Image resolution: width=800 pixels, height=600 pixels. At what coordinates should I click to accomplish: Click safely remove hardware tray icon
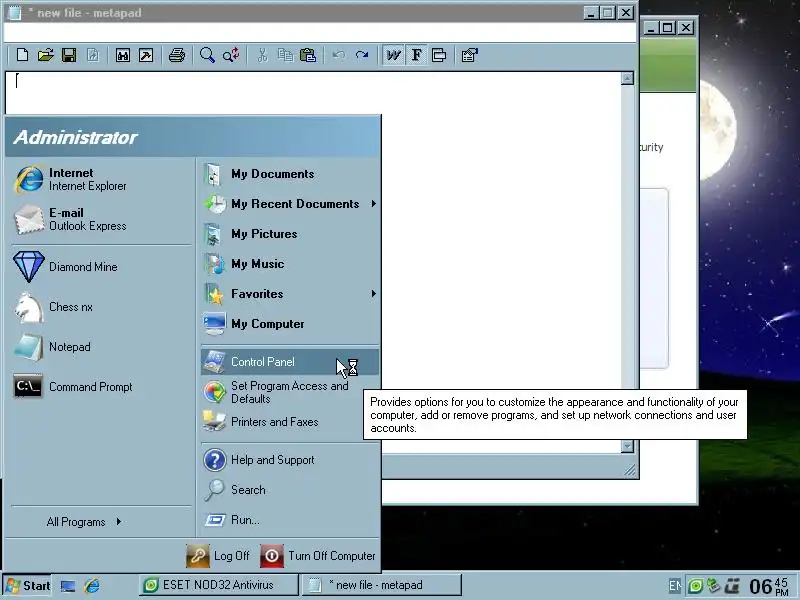[x=713, y=586]
